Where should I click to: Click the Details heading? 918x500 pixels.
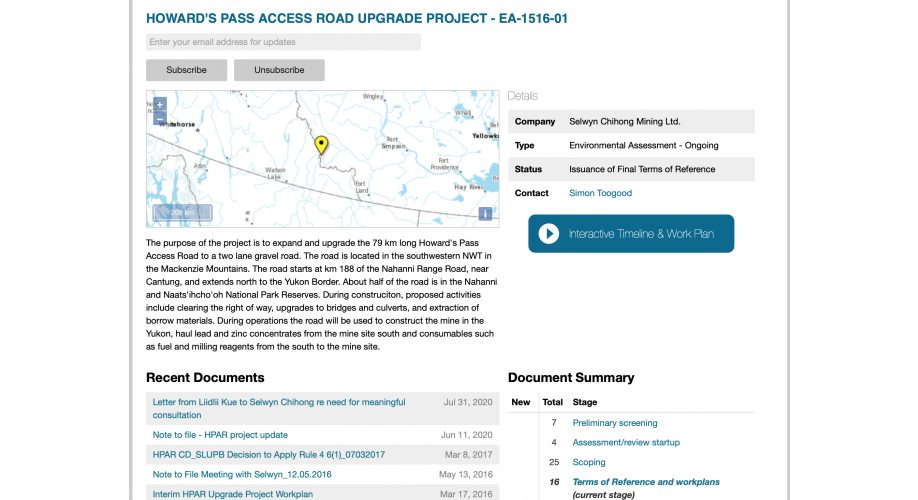[x=522, y=96]
